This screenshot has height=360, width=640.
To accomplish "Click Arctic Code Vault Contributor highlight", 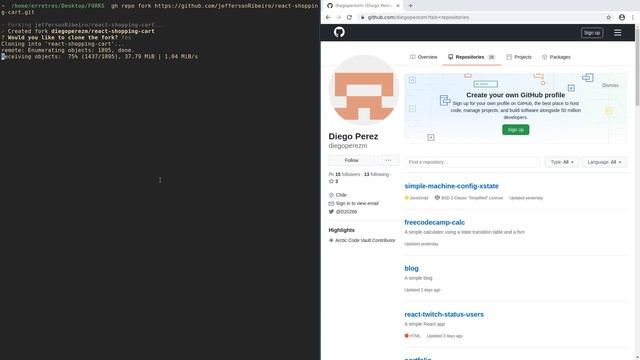I will pyautogui.click(x=365, y=240).
